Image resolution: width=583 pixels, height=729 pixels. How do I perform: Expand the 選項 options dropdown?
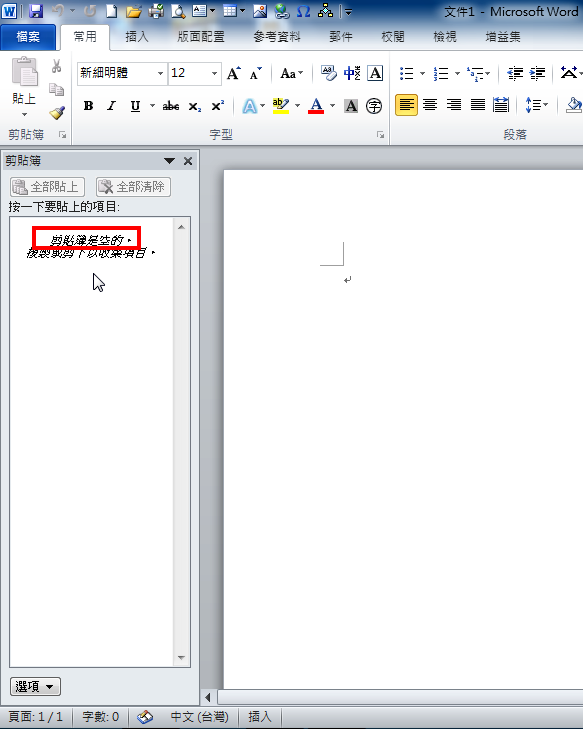tap(35, 686)
